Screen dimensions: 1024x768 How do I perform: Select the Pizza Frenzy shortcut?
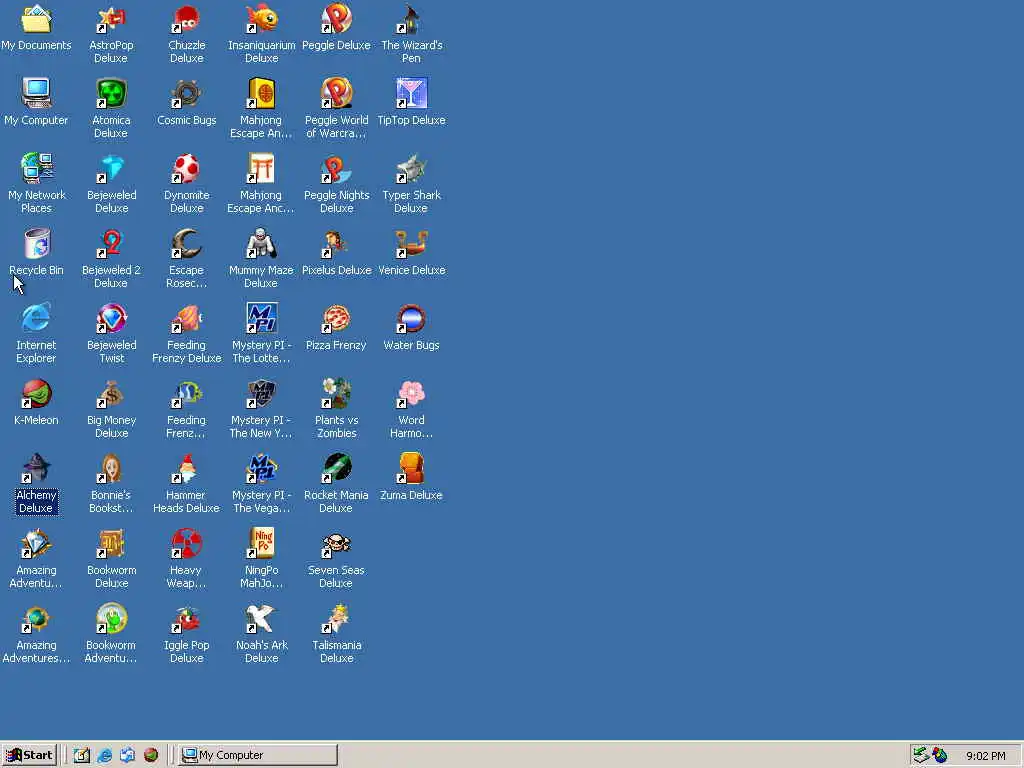click(337, 319)
